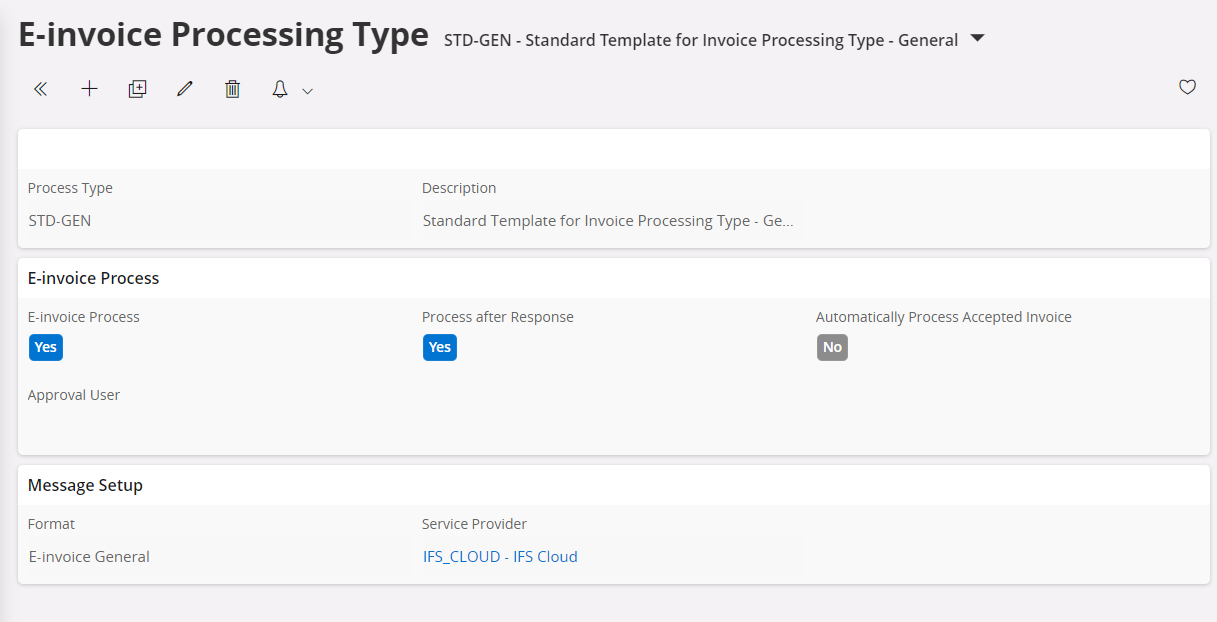Select the E-invoice Process section header
The height and width of the screenshot is (622, 1217).
tap(93, 277)
